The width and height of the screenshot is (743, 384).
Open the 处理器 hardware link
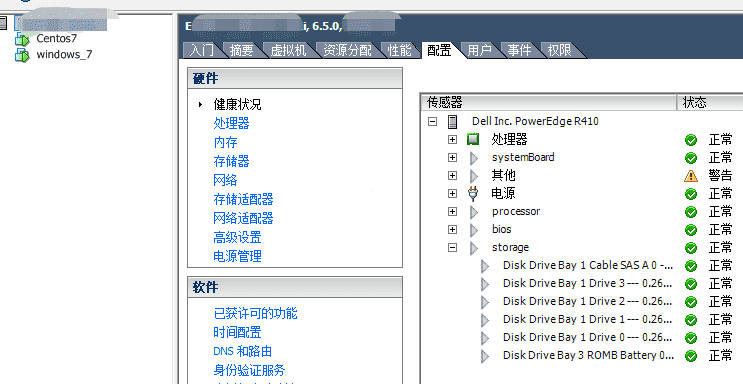[x=231, y=123]
